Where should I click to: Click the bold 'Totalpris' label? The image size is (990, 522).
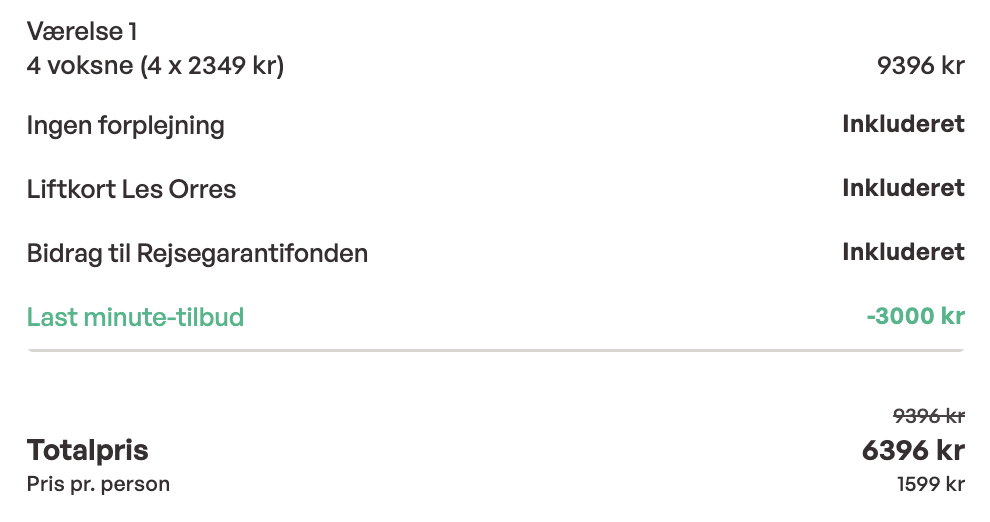coord(88,450)
